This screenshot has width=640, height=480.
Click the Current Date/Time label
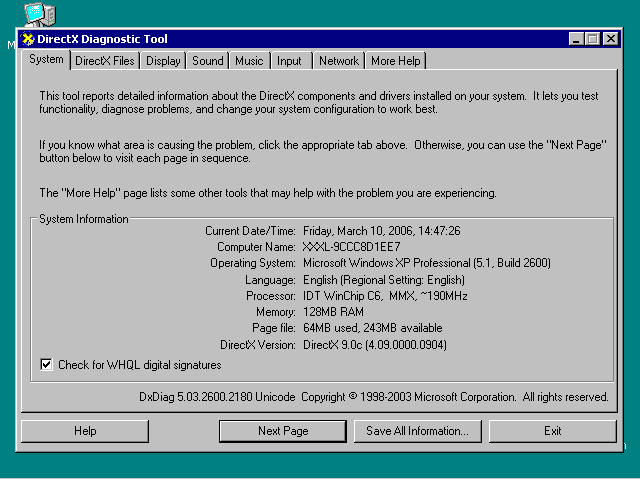250,231
